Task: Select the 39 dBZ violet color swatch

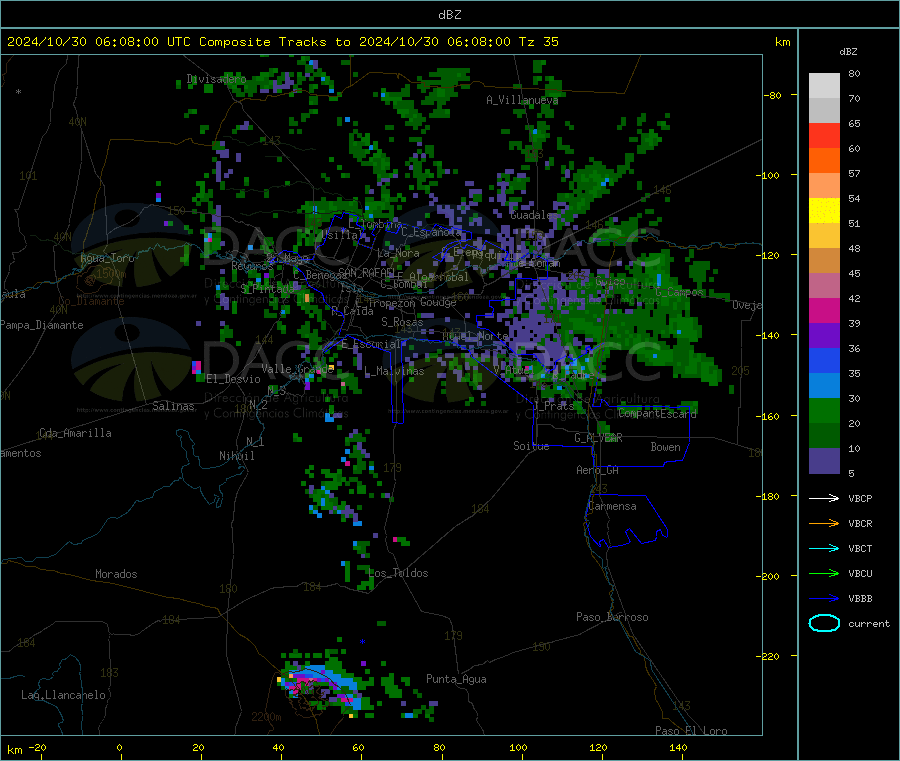Action: 824,336
